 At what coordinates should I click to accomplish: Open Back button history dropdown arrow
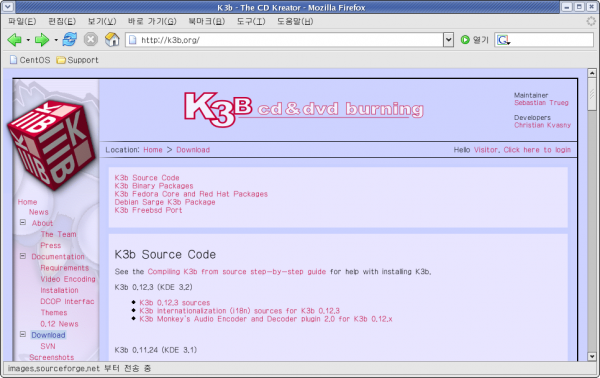point(28,40)
